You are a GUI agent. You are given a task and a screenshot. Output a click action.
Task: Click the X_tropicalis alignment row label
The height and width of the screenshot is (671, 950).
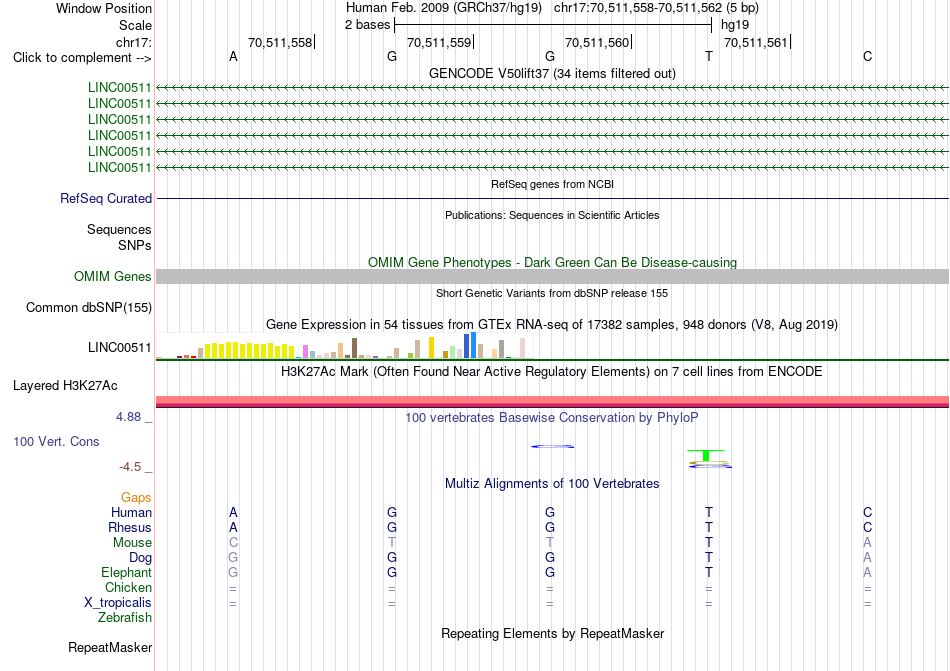pyautogui.click(x=118, y=603)
